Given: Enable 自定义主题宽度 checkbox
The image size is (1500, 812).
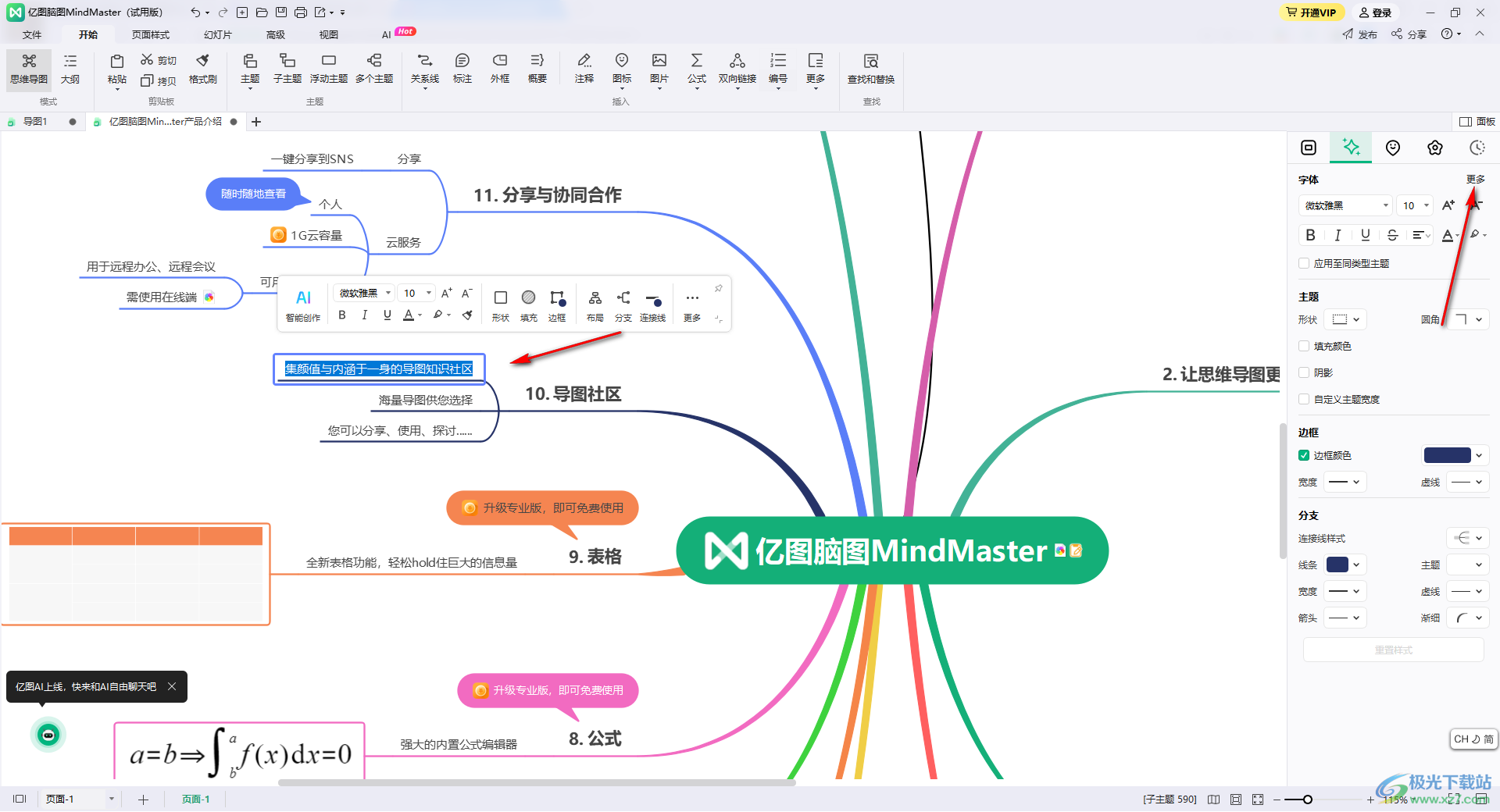Looking at the screenshot, I should pos(1304,399).
